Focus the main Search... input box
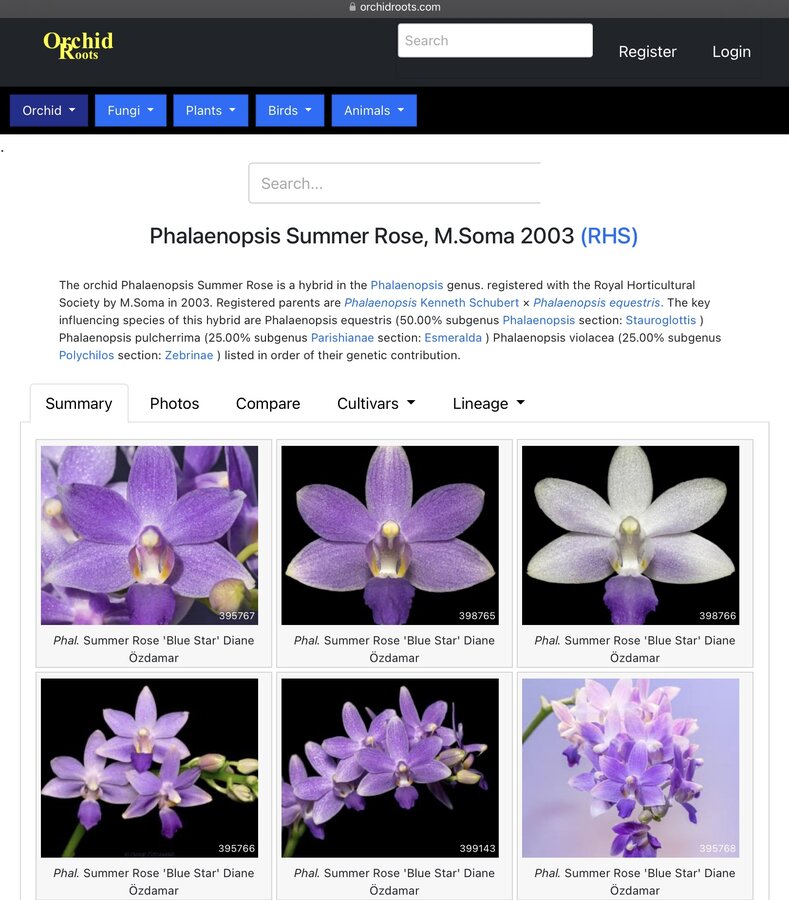 [395, 183]
